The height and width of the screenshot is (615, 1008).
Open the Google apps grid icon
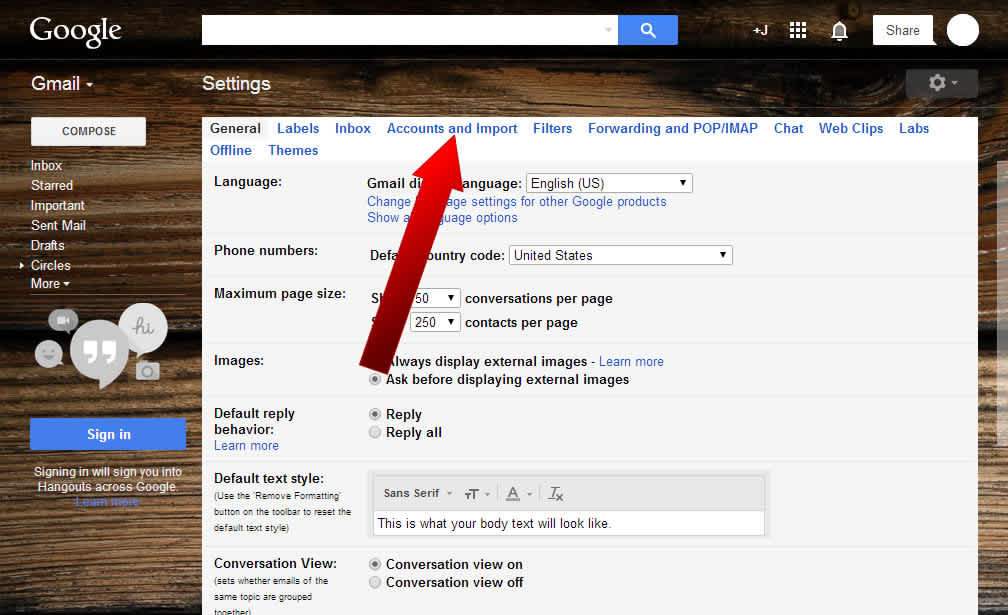point(798,30)
